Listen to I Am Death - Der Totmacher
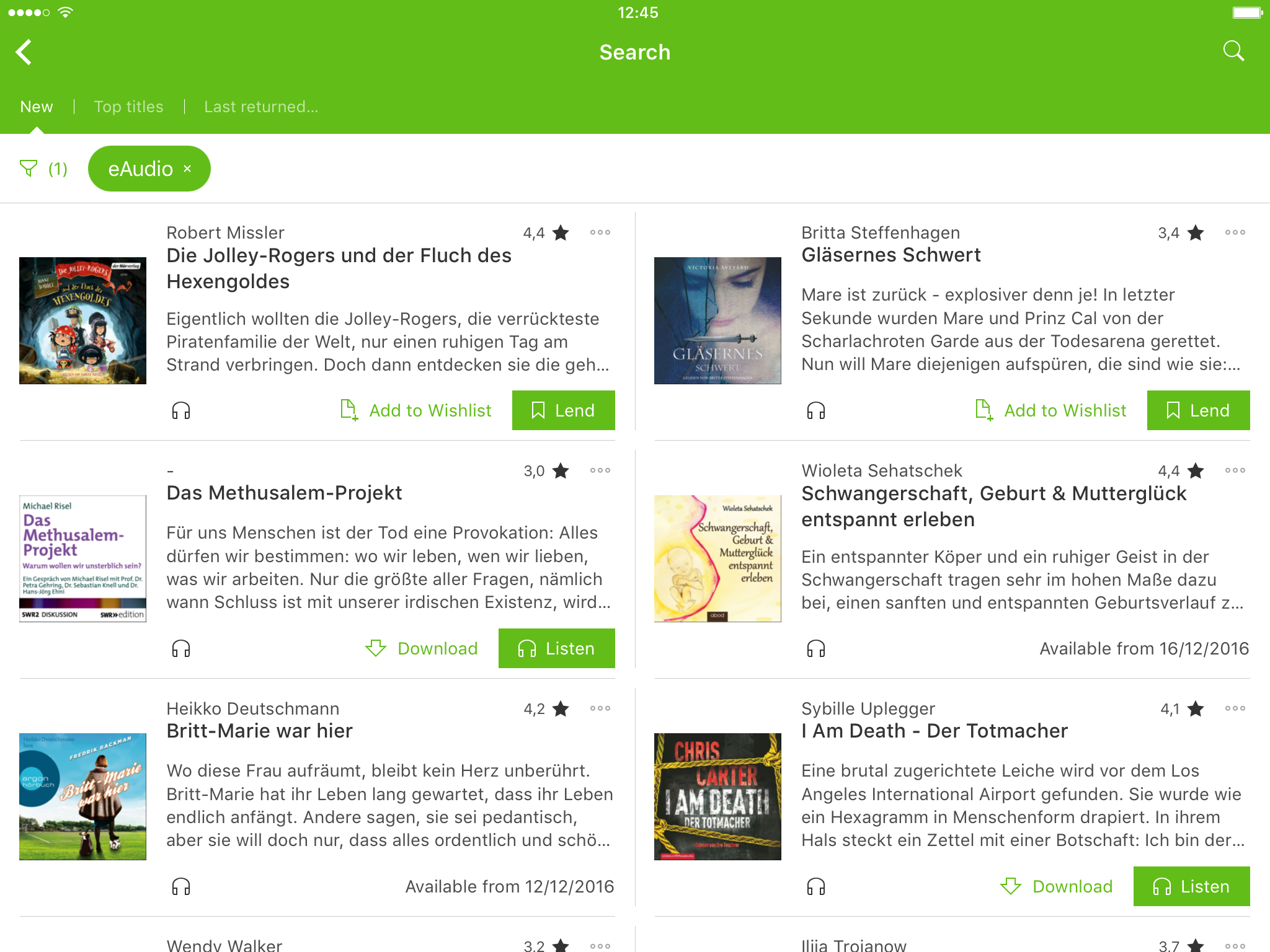The width and height of the screenshot is (1270, 952). tap(1192, 886)
